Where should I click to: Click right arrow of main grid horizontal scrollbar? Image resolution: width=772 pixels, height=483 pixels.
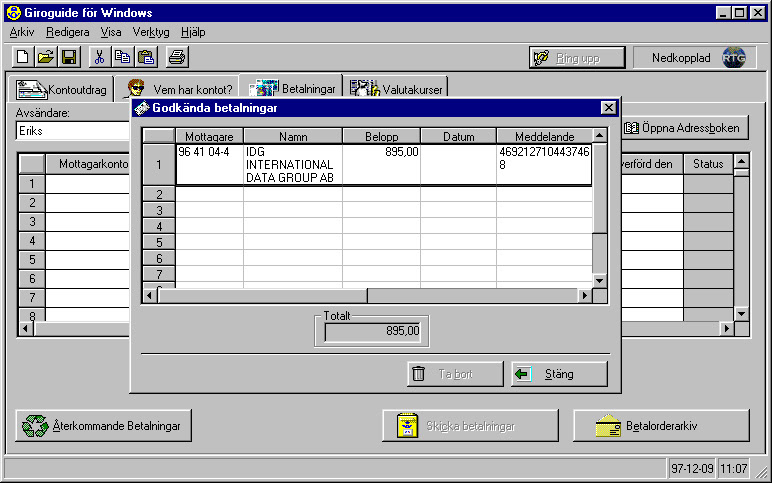coord(727,328)
